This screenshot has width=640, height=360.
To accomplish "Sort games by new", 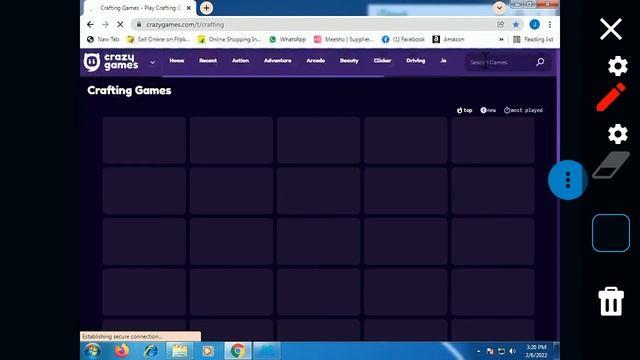I will pyautogui.click(x=488, y=110).
